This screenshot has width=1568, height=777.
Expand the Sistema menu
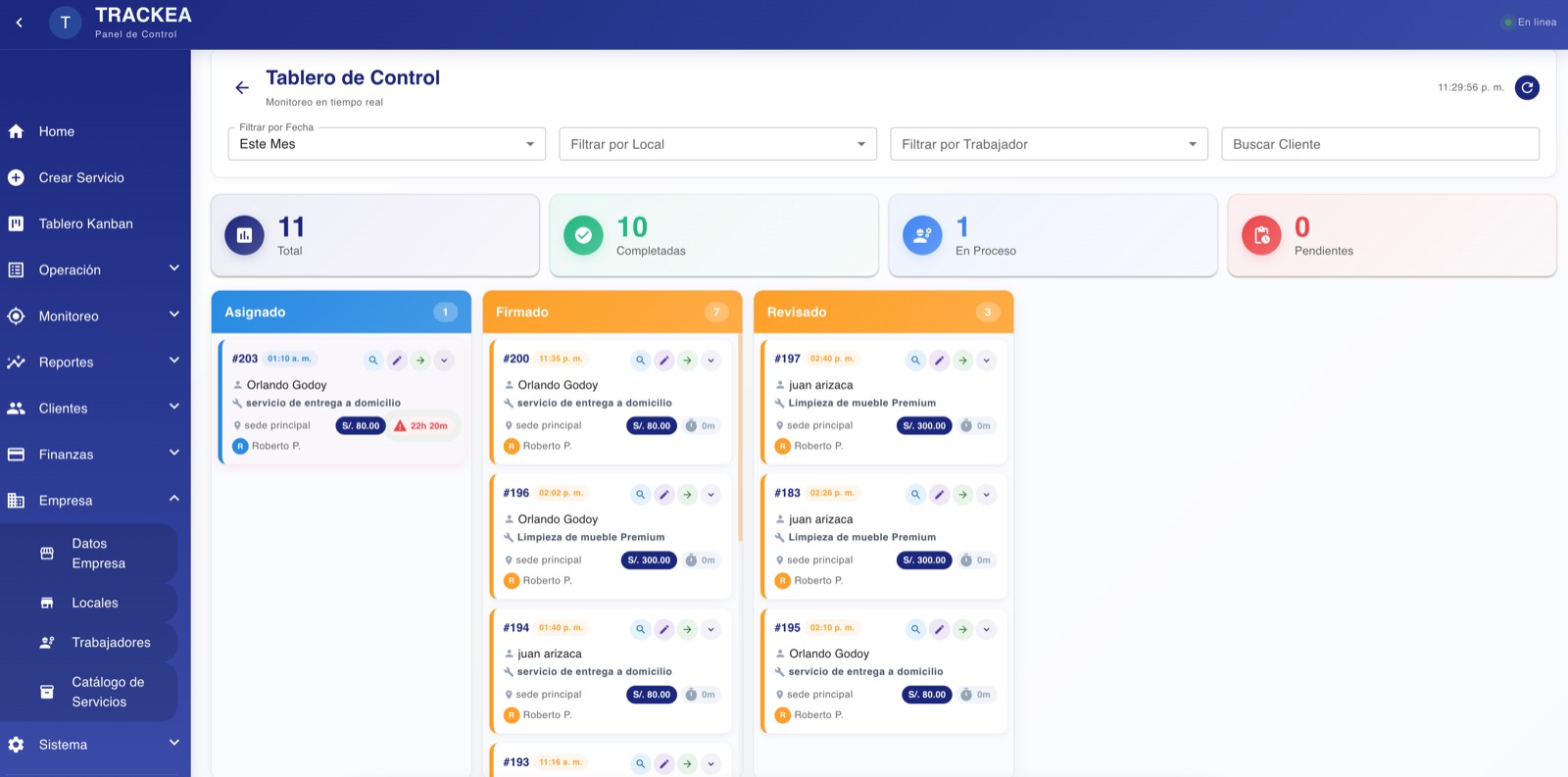(x=95, y=745)
